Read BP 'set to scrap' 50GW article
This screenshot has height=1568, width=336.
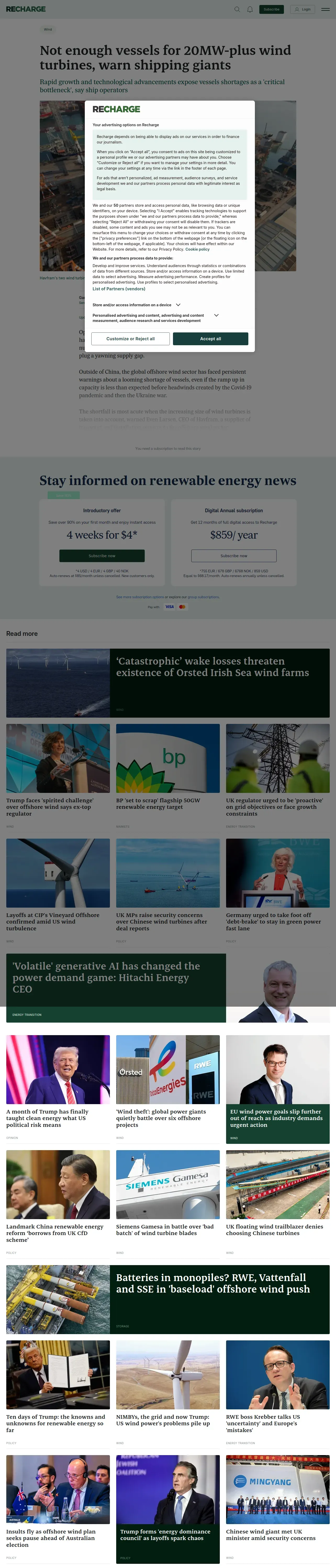[158, 804]
